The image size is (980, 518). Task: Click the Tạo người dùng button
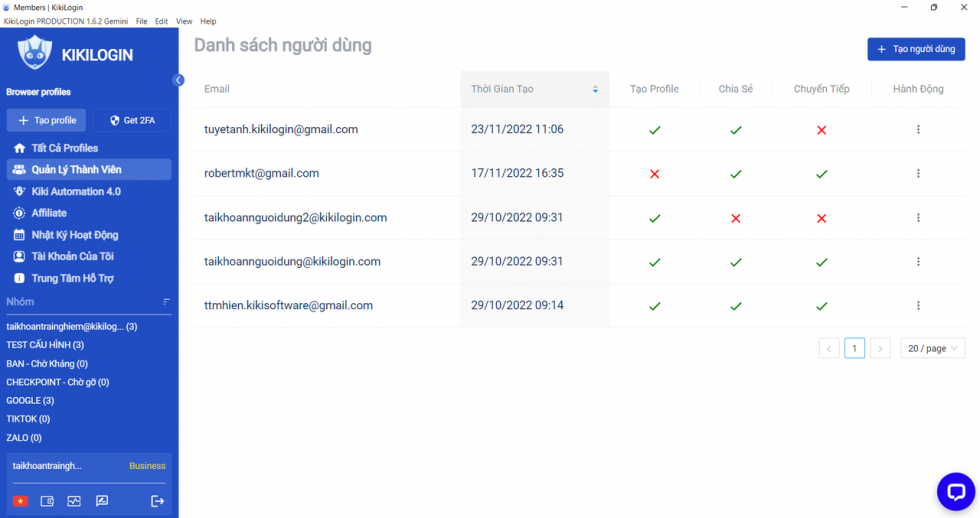pos(916,49)
